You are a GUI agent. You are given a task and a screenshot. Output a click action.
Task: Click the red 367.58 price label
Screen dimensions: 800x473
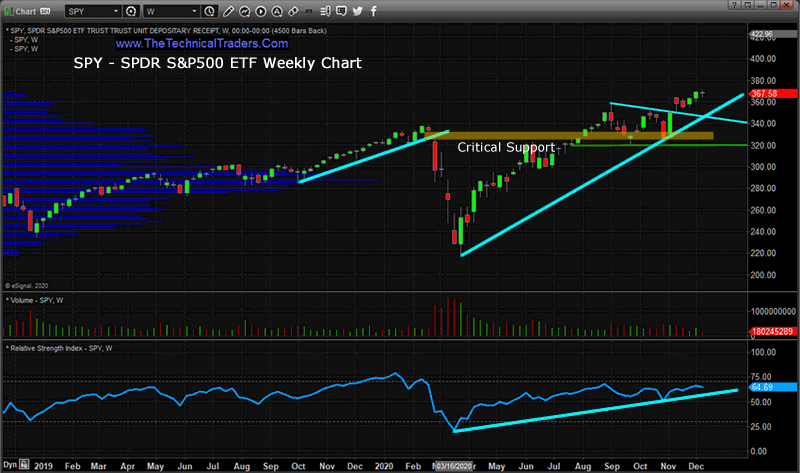coord(772,94)
